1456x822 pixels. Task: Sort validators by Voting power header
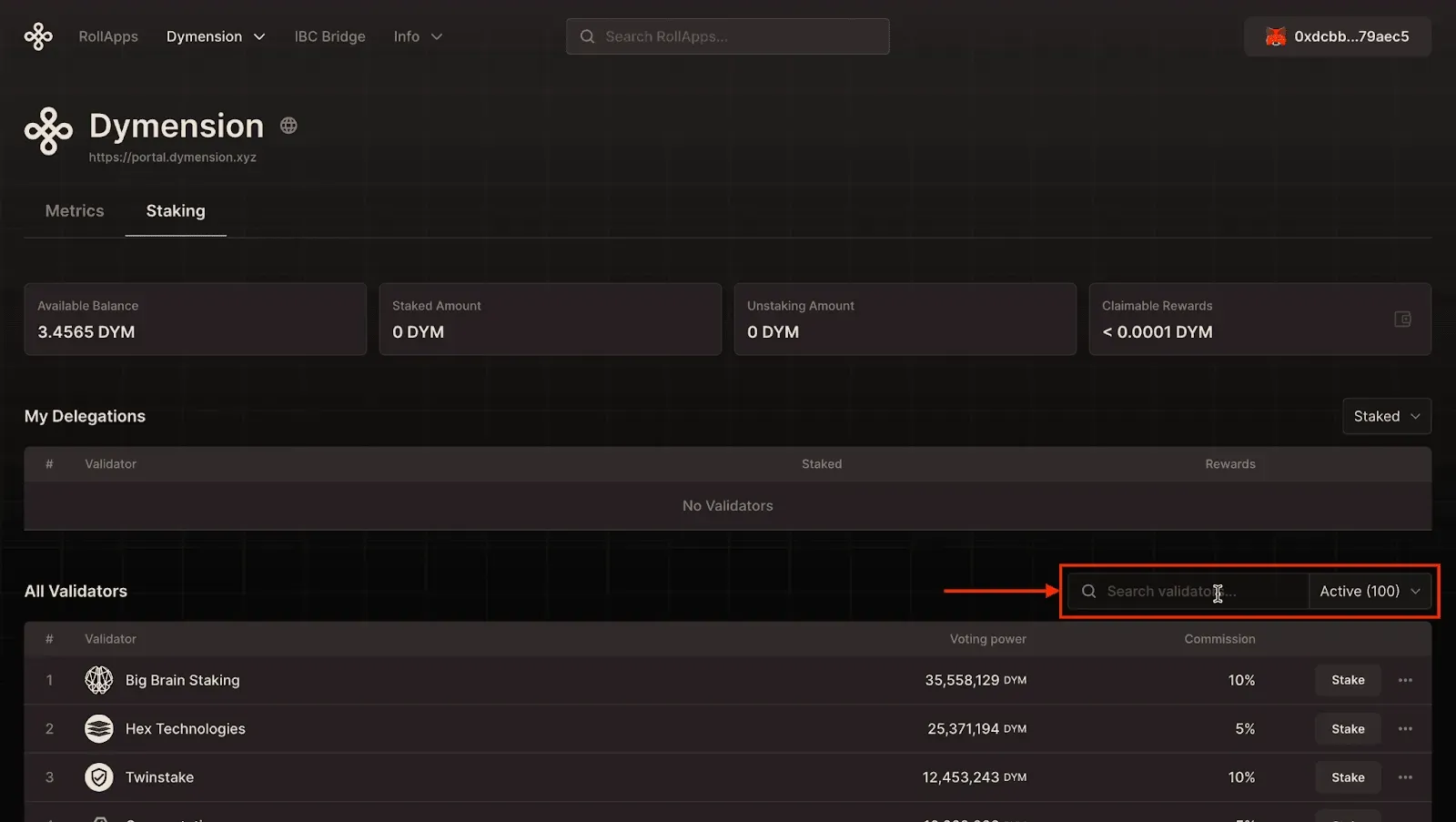point(987,639)
